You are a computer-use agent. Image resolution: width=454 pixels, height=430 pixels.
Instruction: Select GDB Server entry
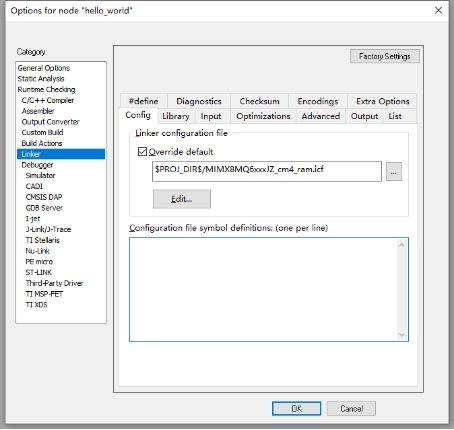coord(44,208)
